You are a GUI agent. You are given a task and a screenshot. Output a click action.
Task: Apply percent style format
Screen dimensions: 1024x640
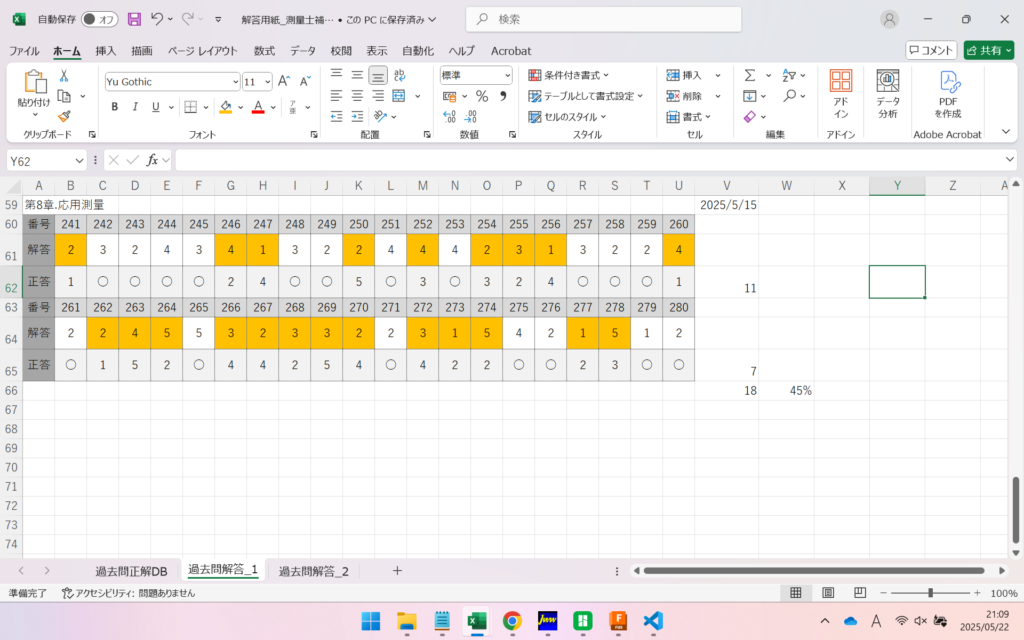[x=482, y=96]
